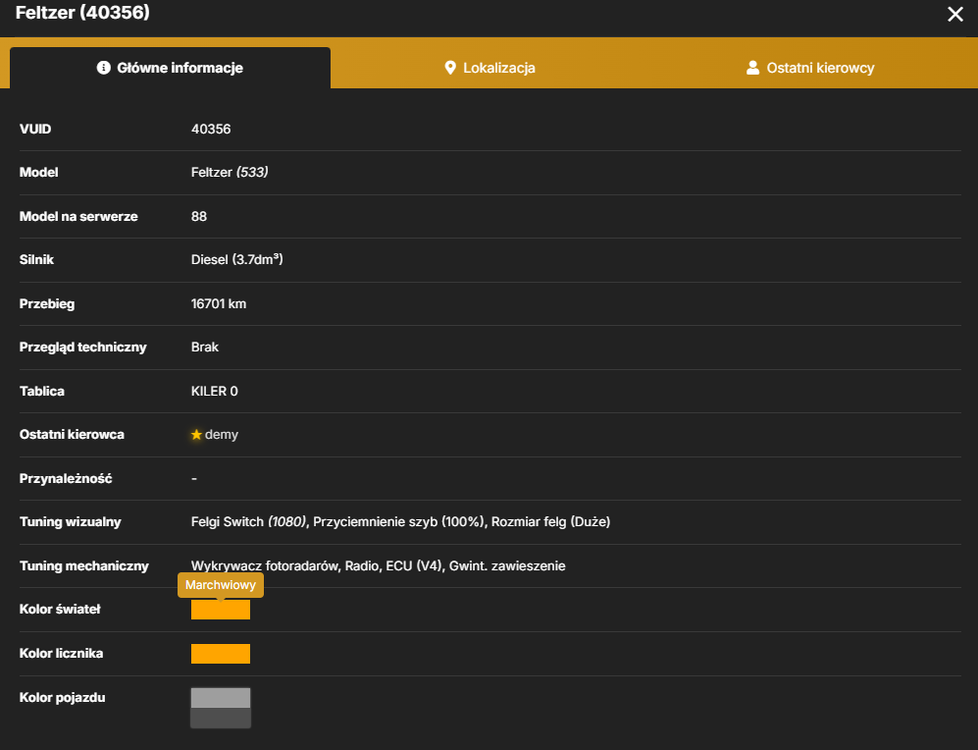
Task: Click the info icon on Główne informacje tab
Action: coord(104,67)
